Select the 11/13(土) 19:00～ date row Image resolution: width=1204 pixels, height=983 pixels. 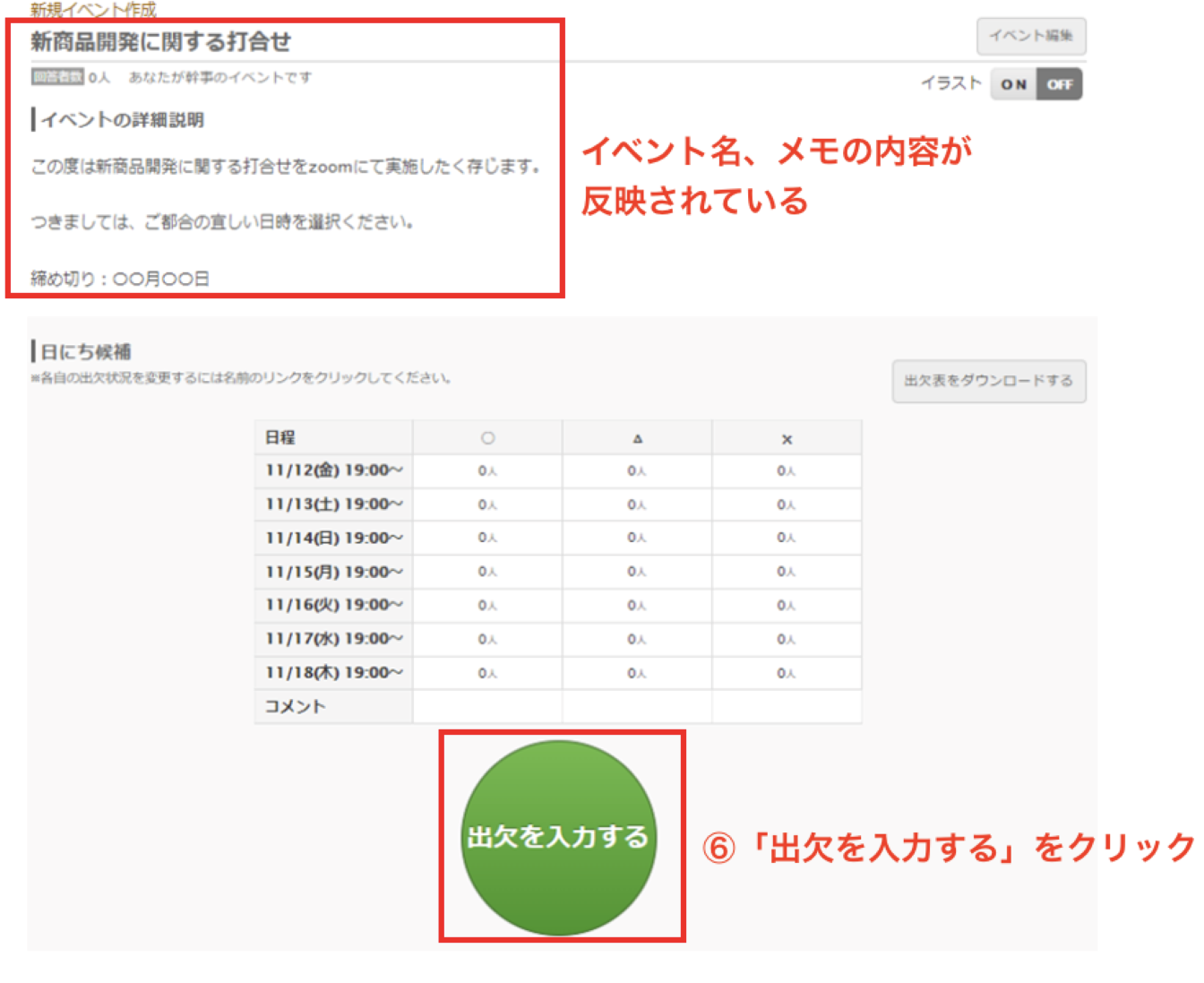[333, 504]
